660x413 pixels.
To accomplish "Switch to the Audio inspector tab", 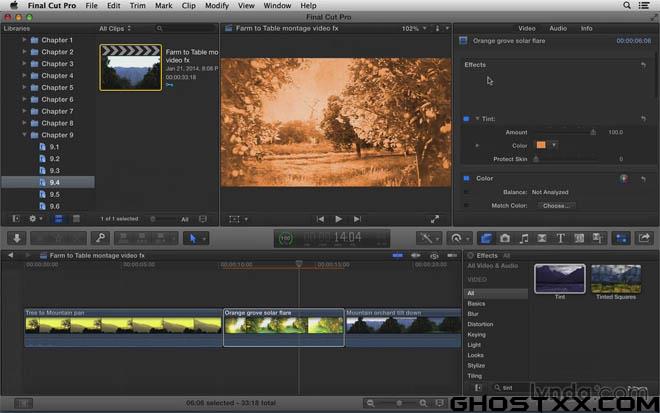I will pyautogui.click(x=558, y=28).
